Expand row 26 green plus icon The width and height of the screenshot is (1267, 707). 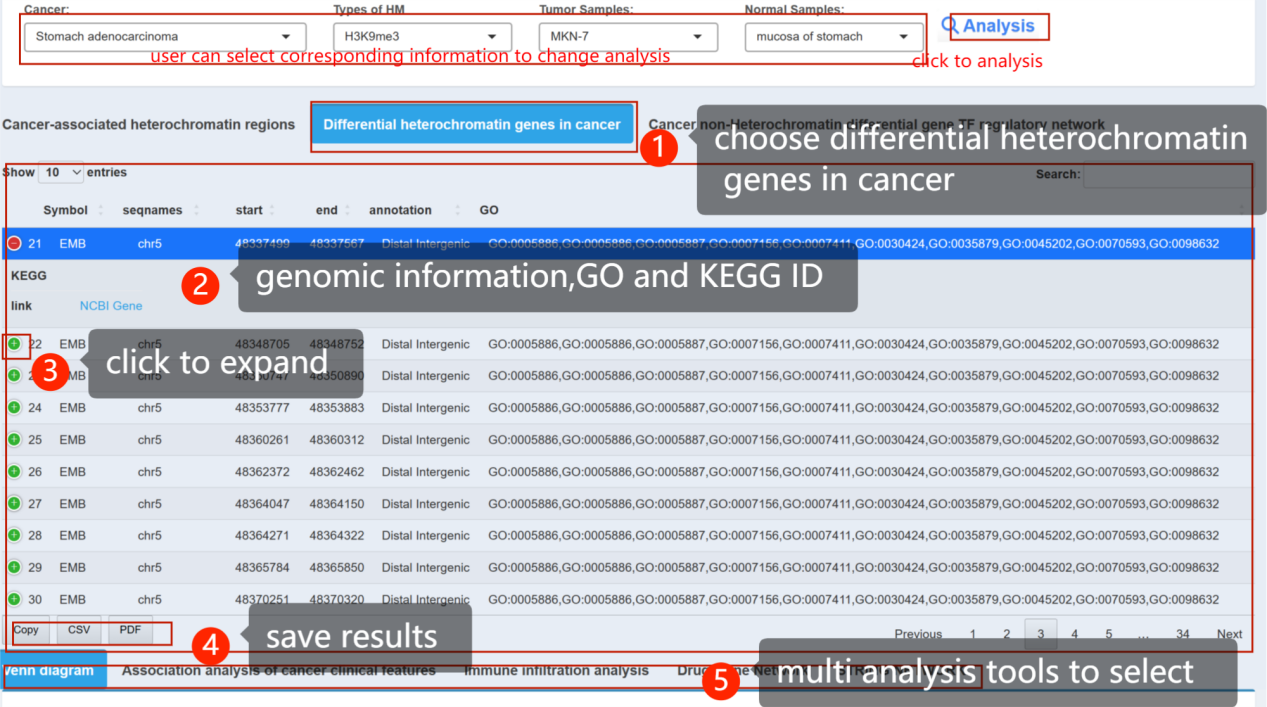coord(14,472)
